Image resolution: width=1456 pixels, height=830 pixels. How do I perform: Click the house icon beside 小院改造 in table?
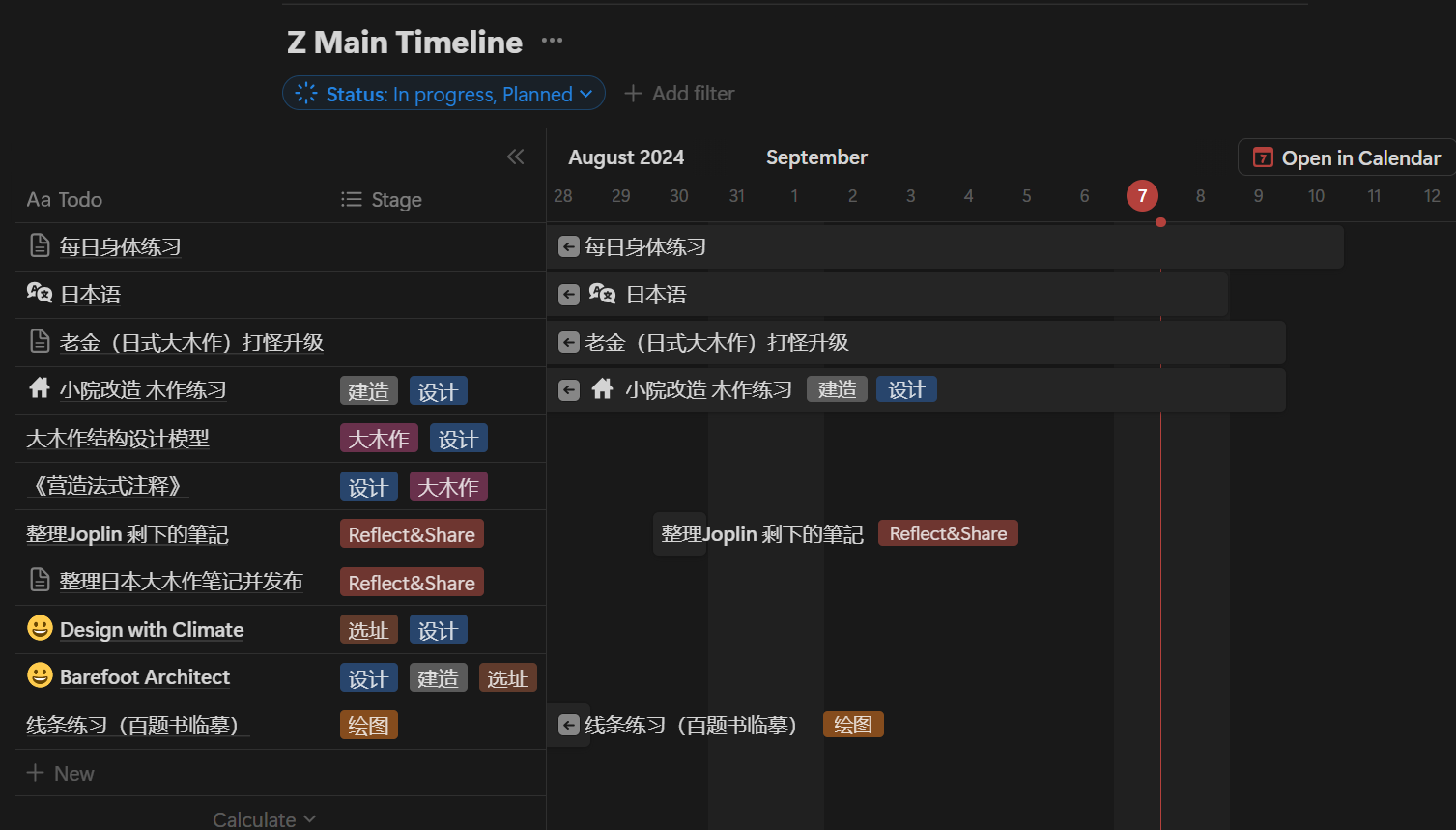tap(40, 389)
